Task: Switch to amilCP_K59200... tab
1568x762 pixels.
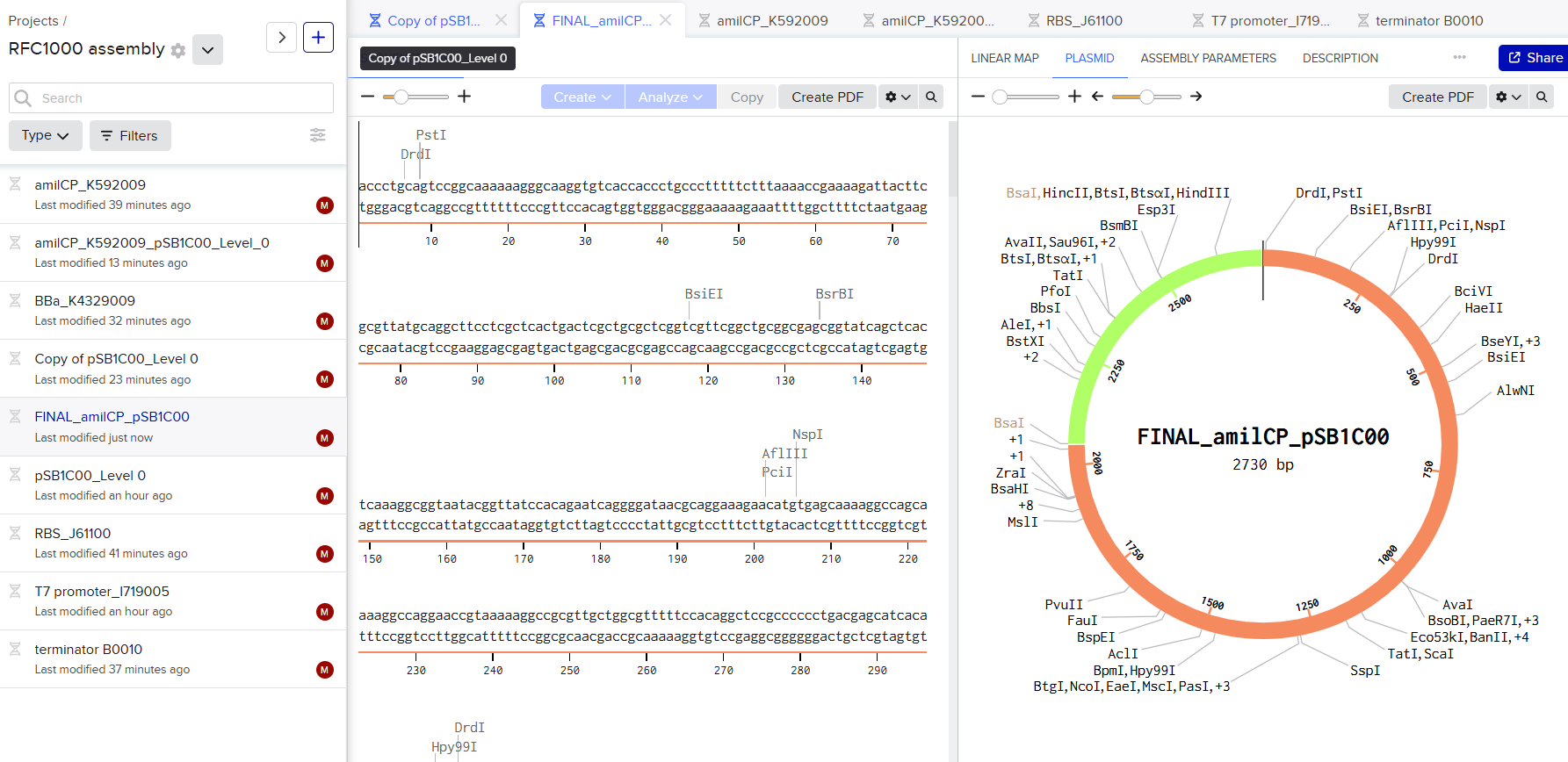Action: tap(928, 20)
